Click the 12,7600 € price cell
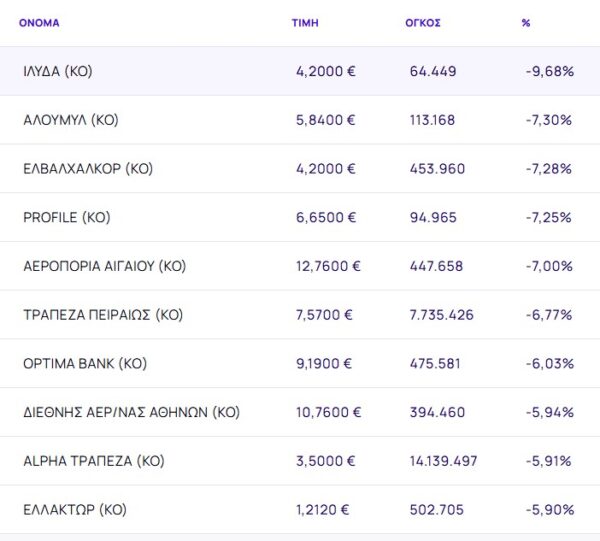Viewport: 600px width, 541px height. (328, 267)
